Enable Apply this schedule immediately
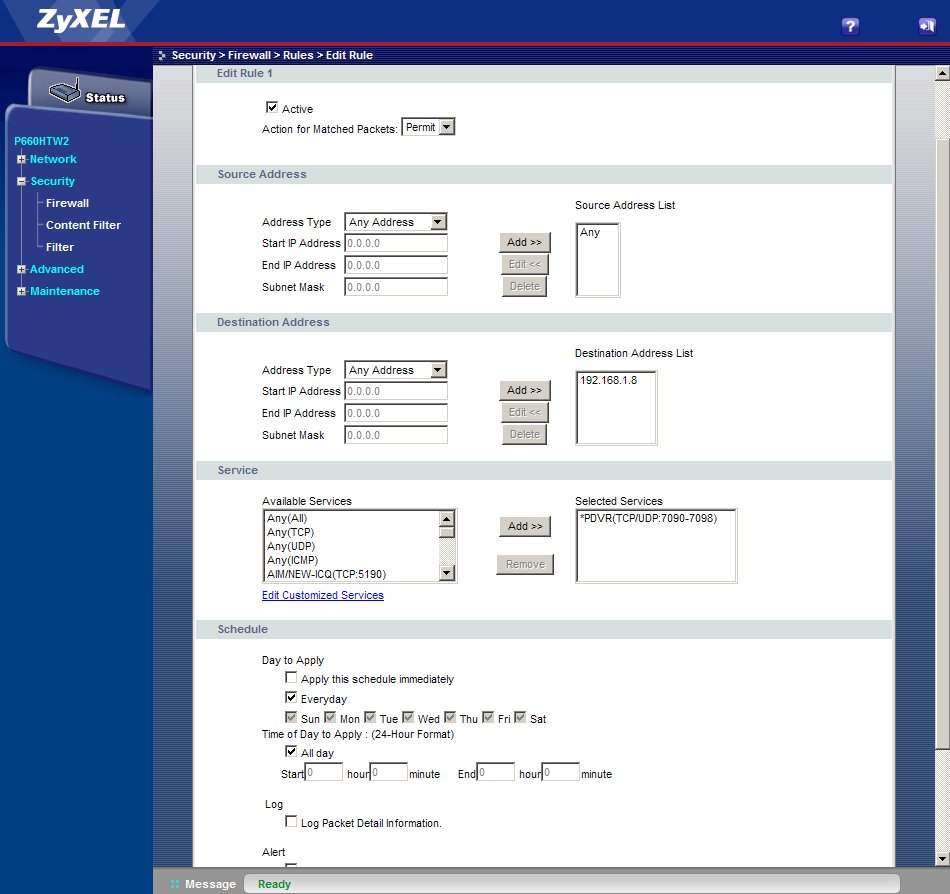The width and height of the screenshot is (950, 894). [291, 679]
